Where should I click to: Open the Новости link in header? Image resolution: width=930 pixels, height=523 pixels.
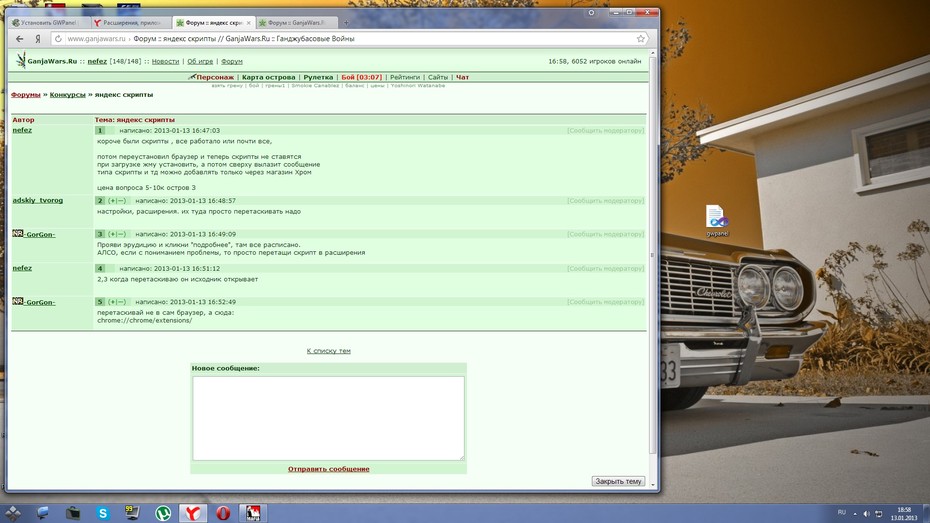click(165, 61)
